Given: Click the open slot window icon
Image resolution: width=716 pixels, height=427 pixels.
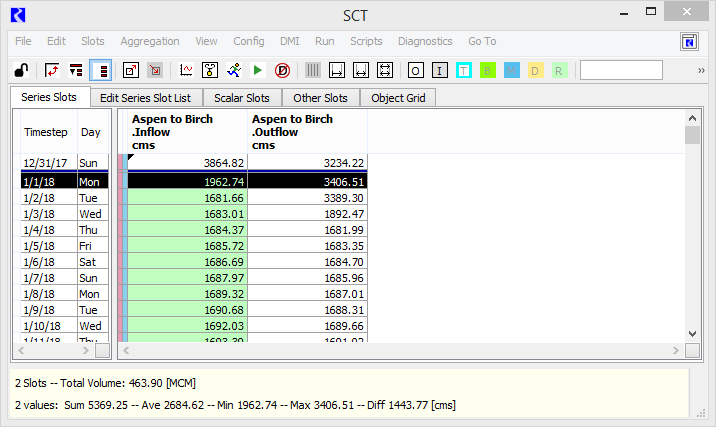Looking at the screenshot, I should [131, 70].
